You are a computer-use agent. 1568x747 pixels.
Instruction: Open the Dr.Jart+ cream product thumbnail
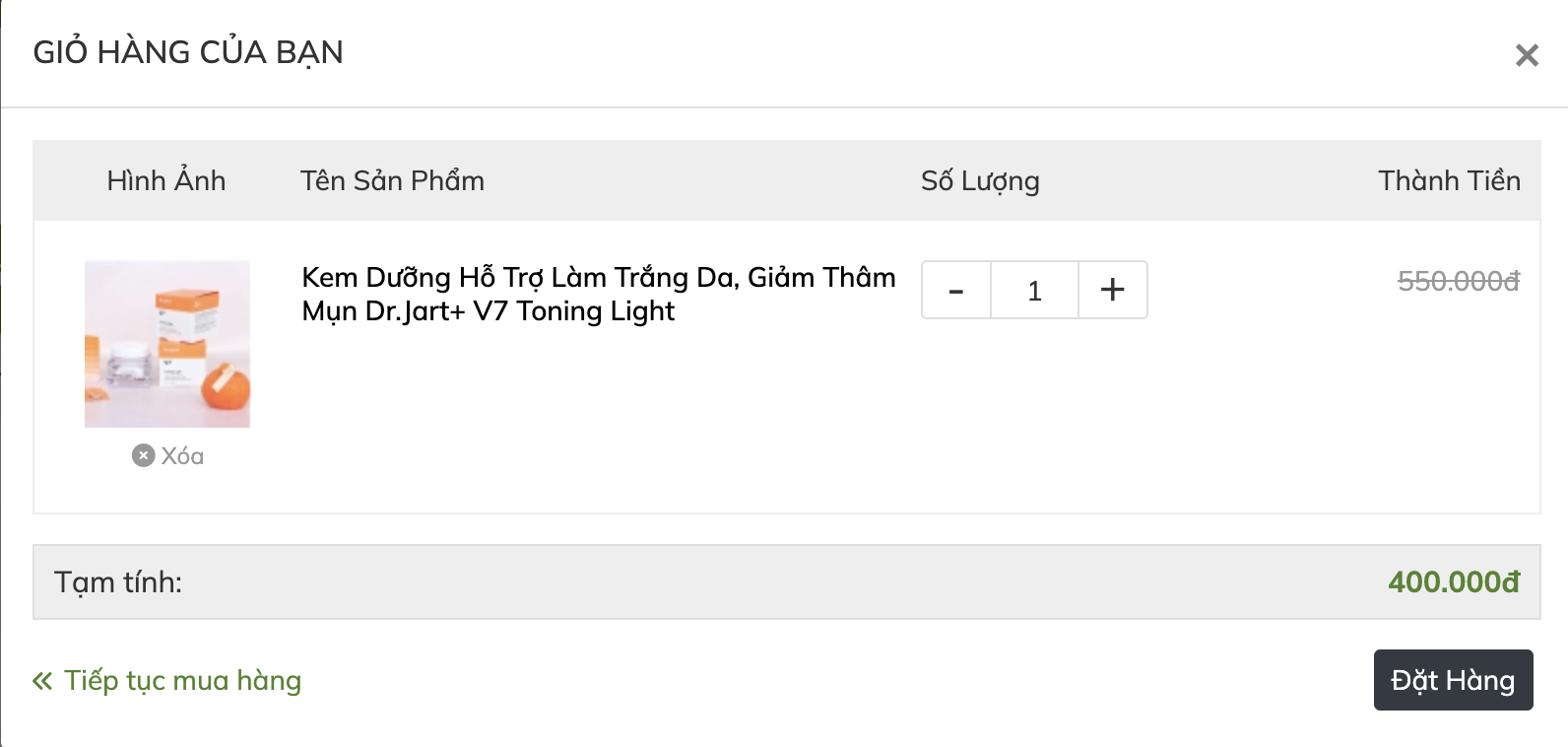[x=167, y=344]
